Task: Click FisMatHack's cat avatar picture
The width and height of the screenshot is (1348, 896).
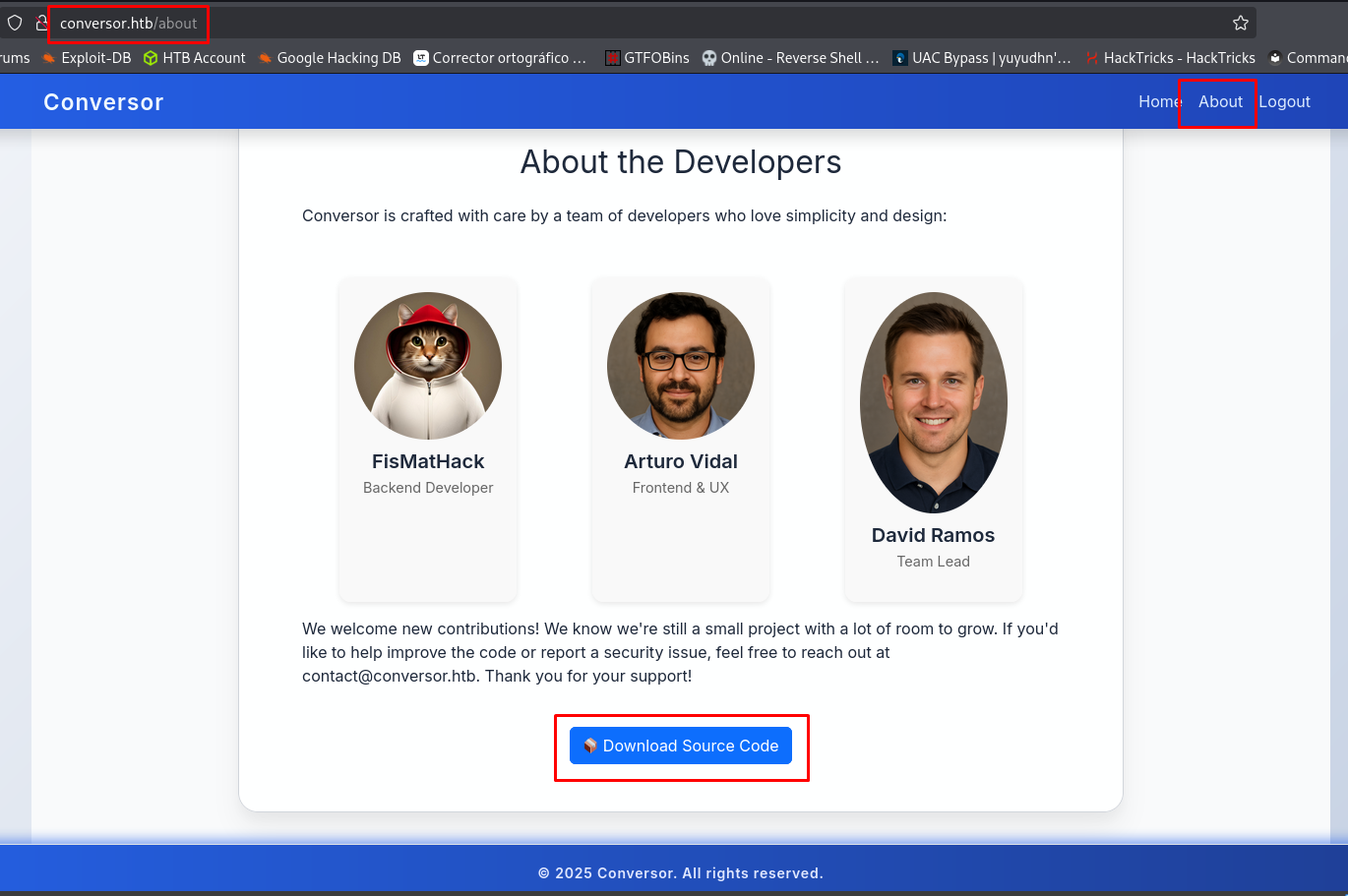Action: click(428, 366)
